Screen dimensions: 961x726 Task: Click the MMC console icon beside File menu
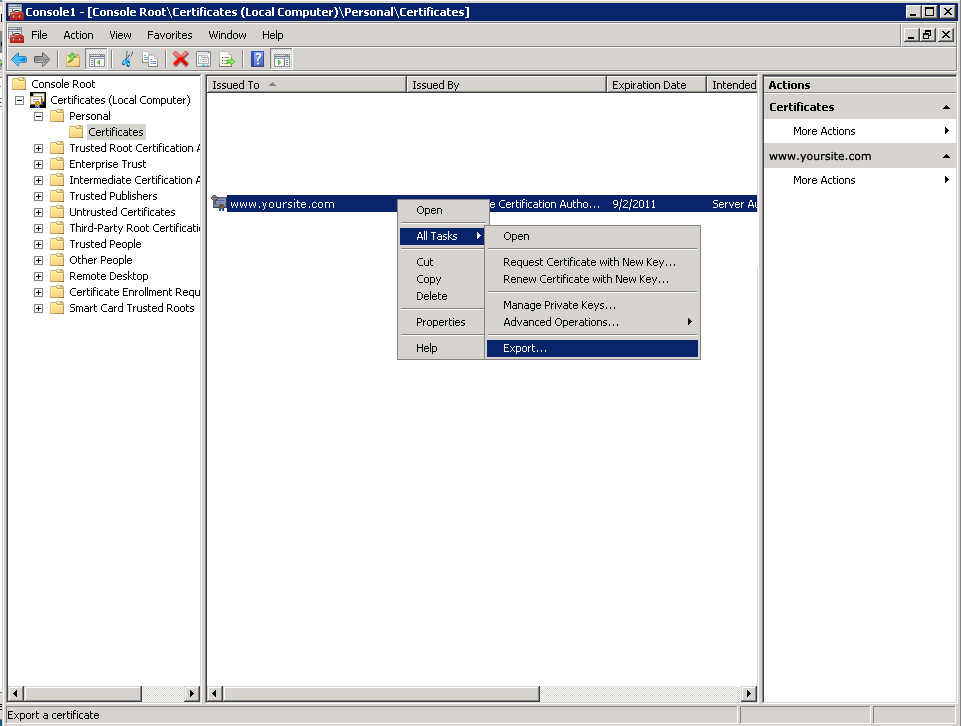17,35
